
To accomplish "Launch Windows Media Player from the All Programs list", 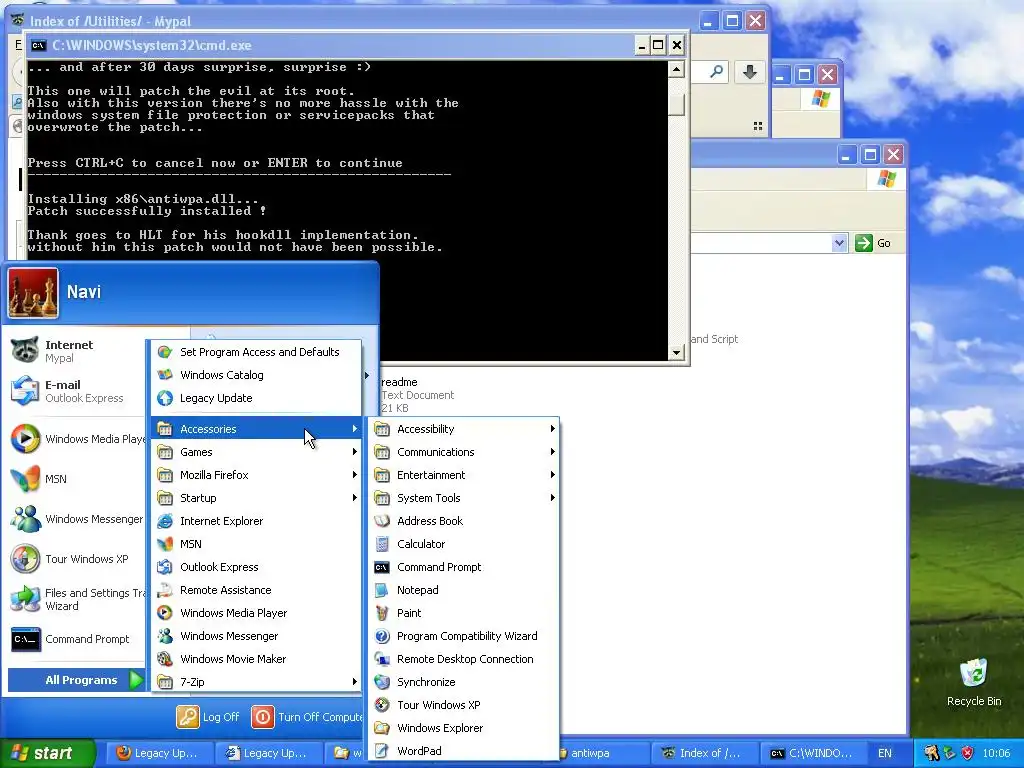I will [x=256, y=613].
